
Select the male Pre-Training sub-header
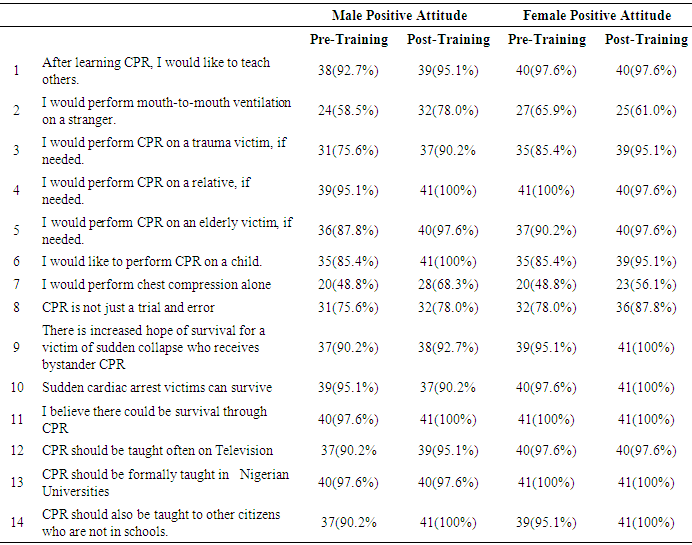pyautogui.click(x=349, y=40)
